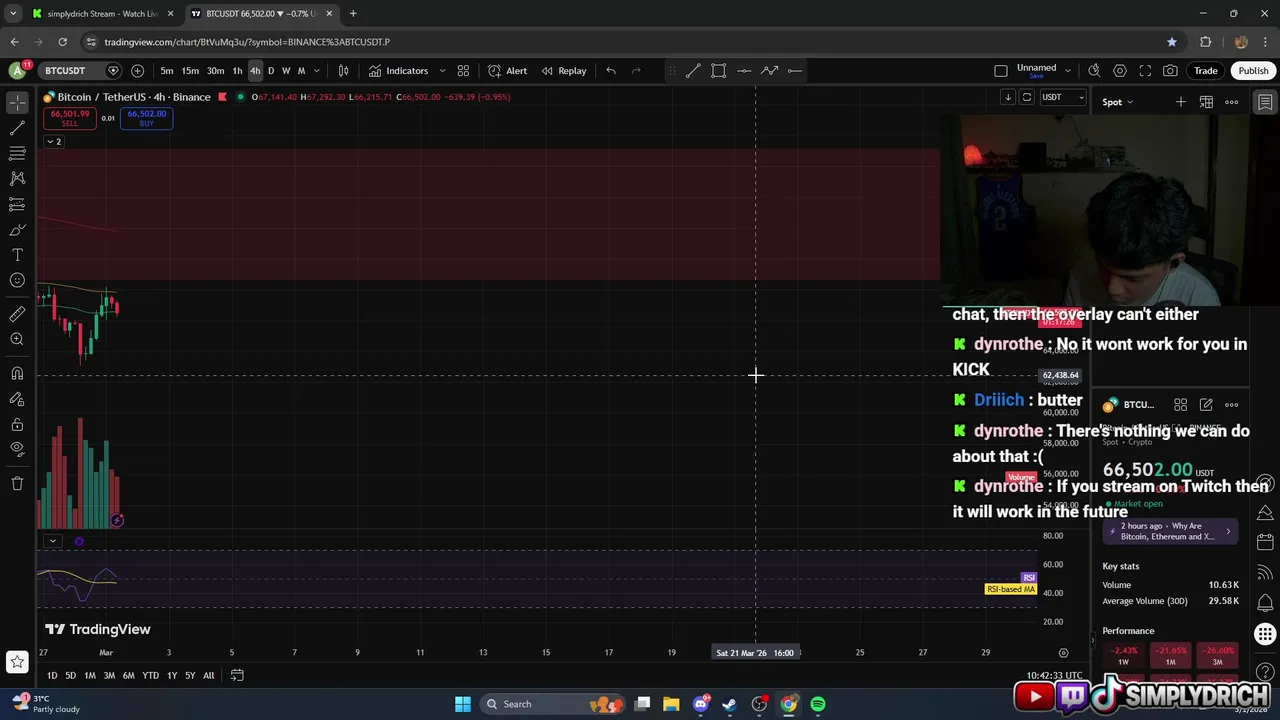Publish the chart idea
Image resolution: width=1280 pixels, height=720 pixels.
pyautogui.click(x=1253, y=71)
